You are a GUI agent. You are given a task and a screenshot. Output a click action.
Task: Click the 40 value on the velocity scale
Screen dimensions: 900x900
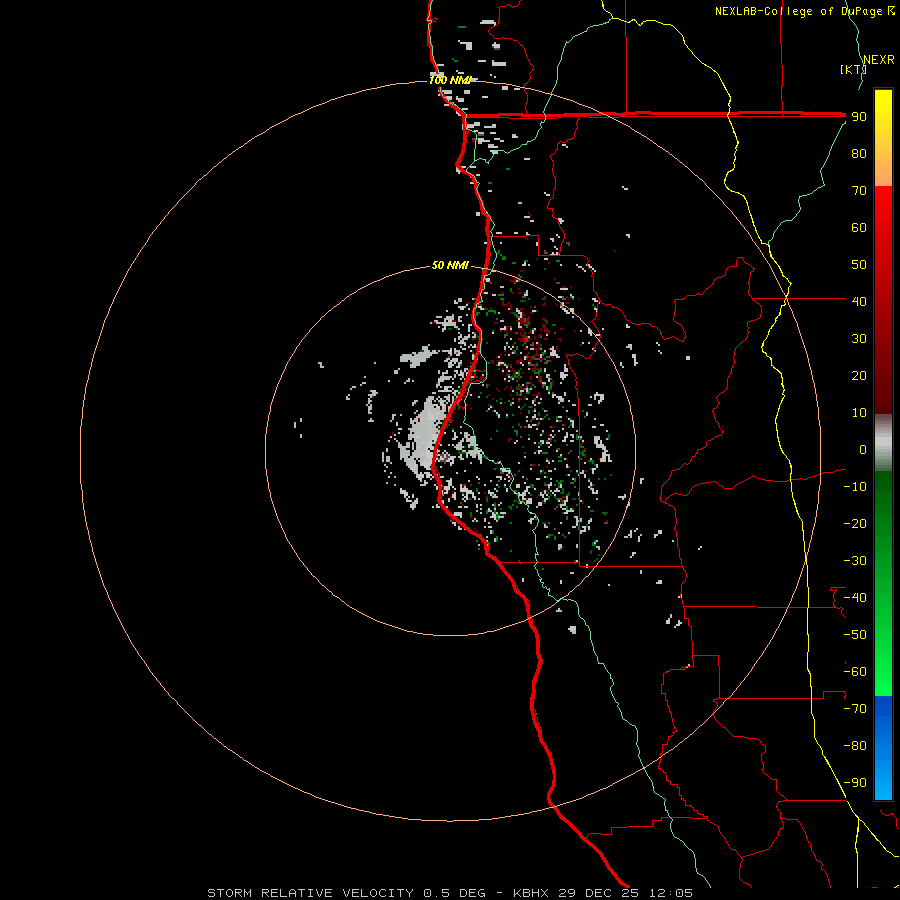859,301
